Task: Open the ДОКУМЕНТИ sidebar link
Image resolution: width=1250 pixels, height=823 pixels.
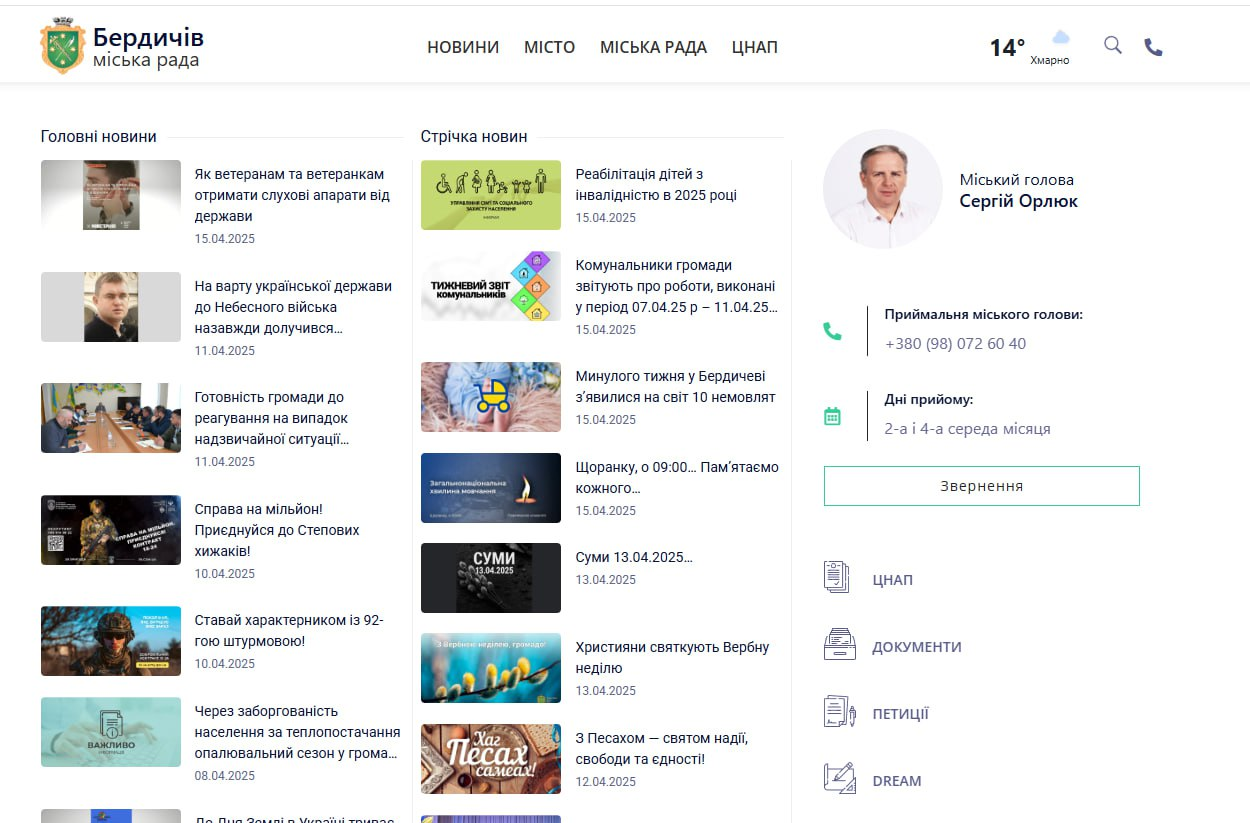Action: click(917, 647)
